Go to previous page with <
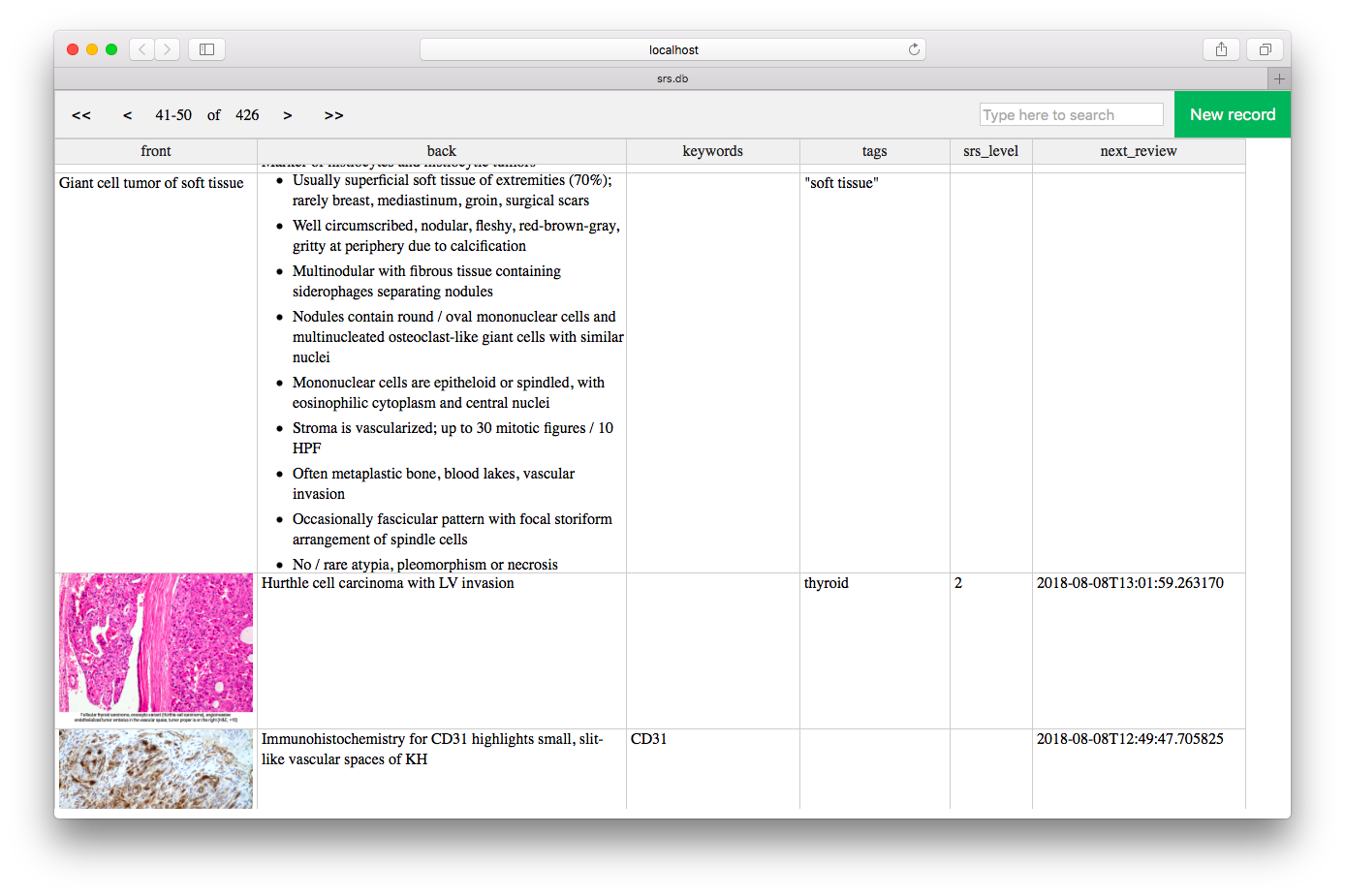Image resolution: width=1345 pixels, height=896 pixels. tap(127, 115)
